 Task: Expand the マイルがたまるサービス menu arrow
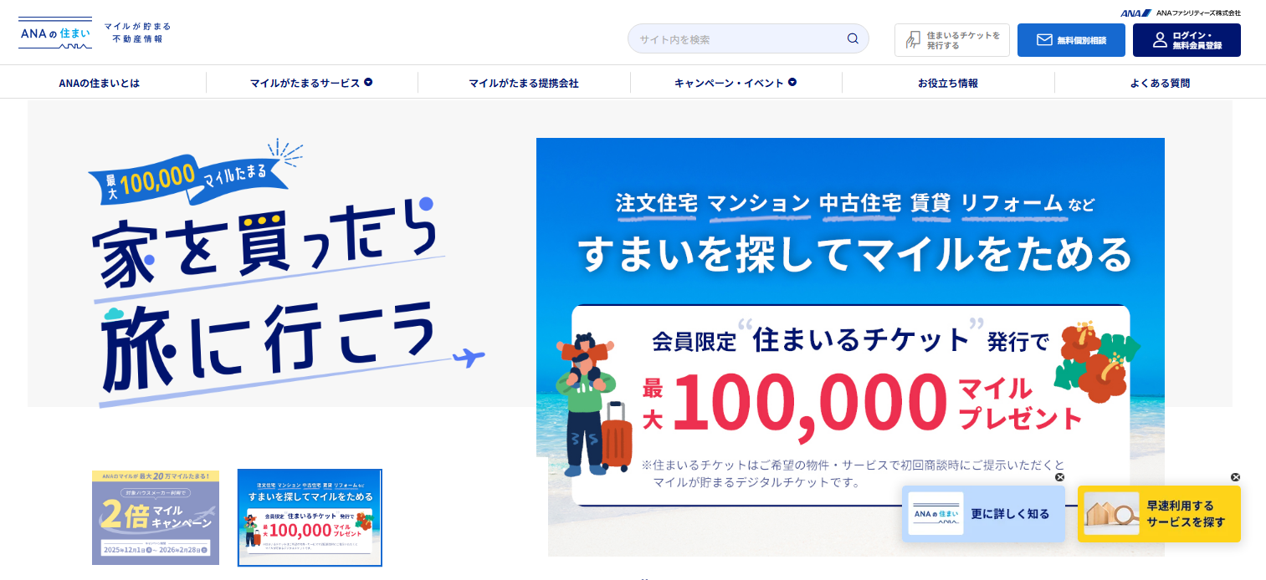coord(368,82)
